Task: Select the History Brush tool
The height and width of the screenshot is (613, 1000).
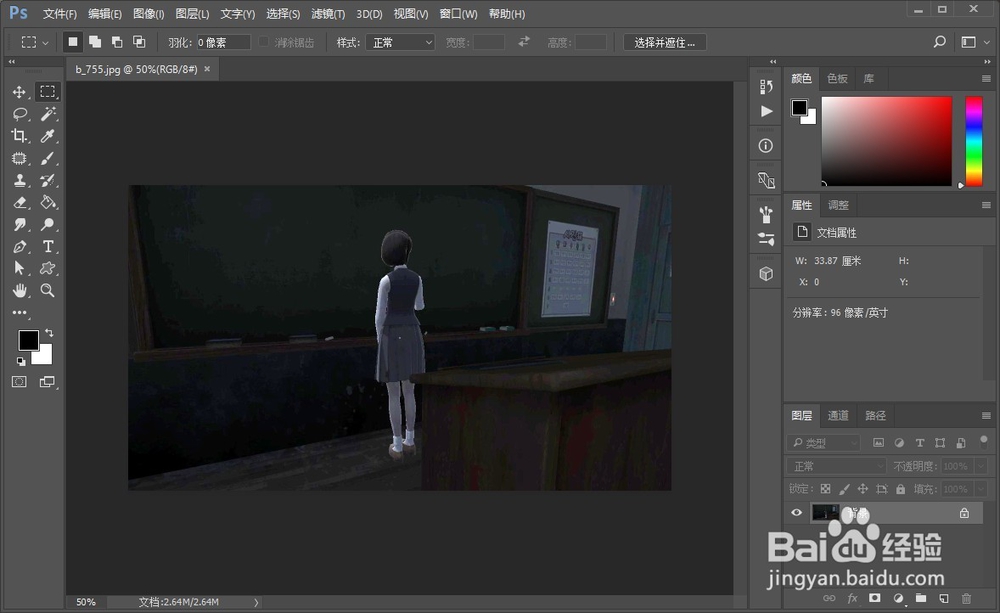Action: pyautogui.click(x=47, y=181)
